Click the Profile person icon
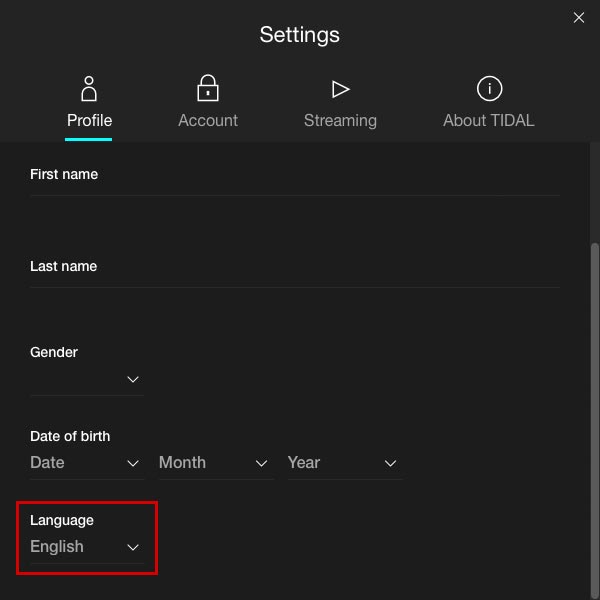The height and width of the screenshot is (600, 600). 89,89
